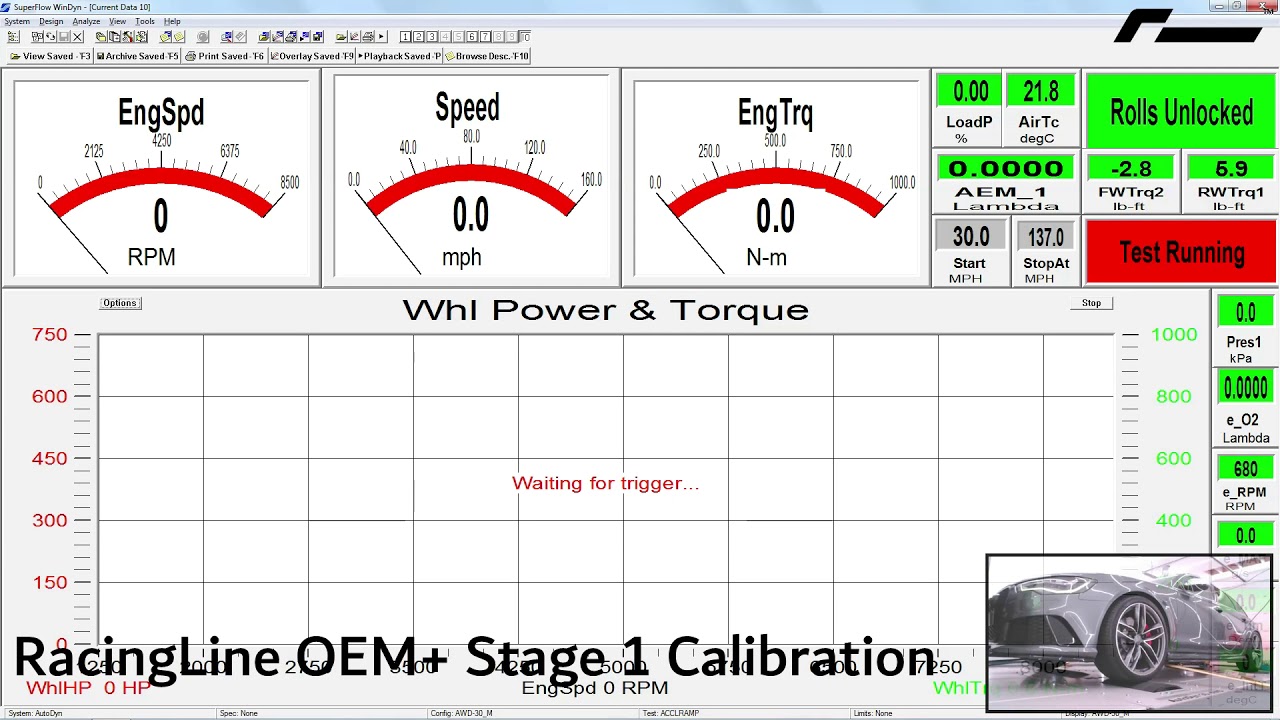Select screen page 7 number button
This screenshot has width=1280, height=720.
[x=486, y=37]
